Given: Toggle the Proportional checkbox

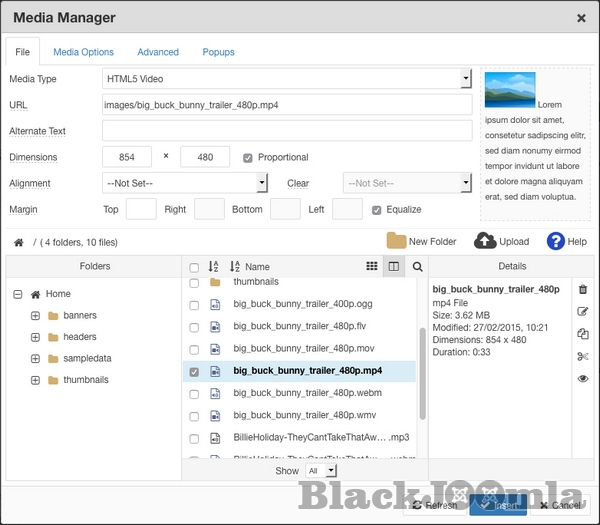Looking at the screenshot, I should coord(248,157).
